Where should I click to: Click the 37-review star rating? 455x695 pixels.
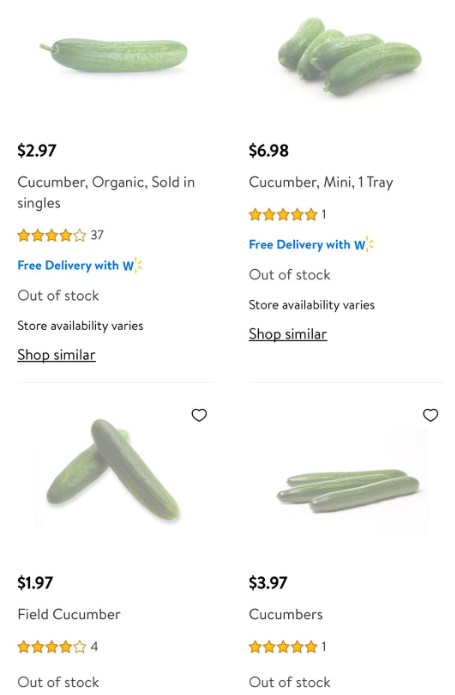pyautogui.click(x=60, y=235)
